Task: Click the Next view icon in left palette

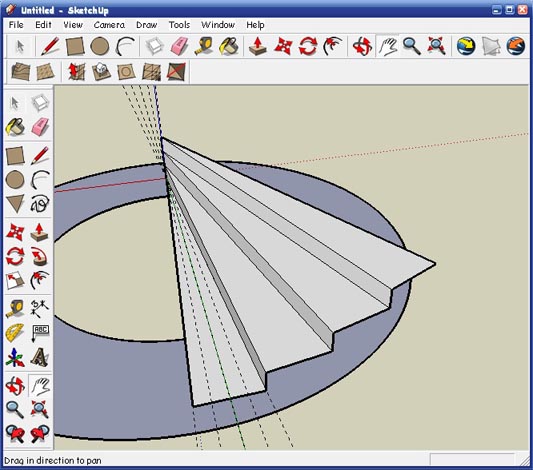Action: 40,434
